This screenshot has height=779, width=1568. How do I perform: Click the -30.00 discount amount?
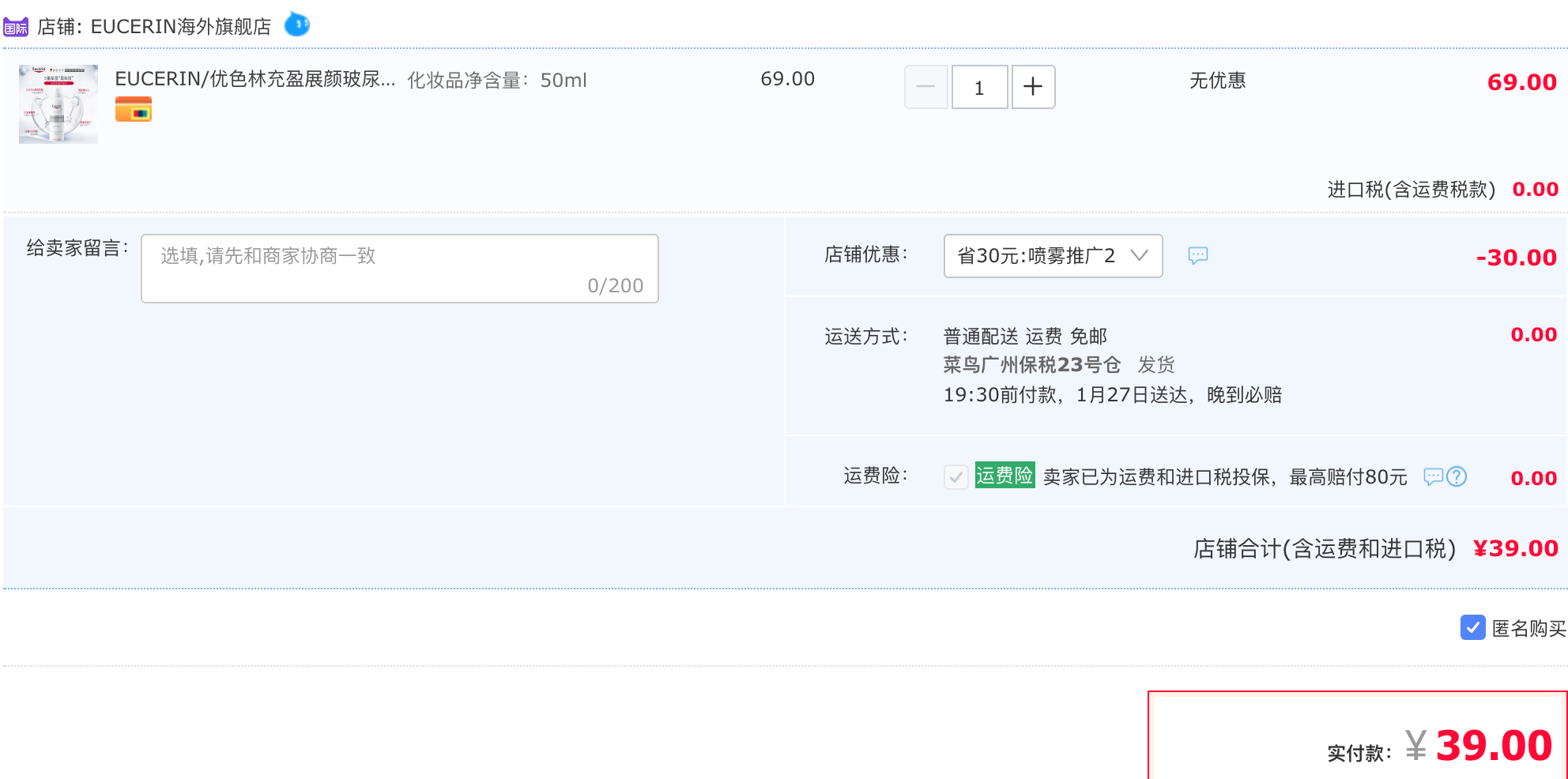pos(1517,258)
